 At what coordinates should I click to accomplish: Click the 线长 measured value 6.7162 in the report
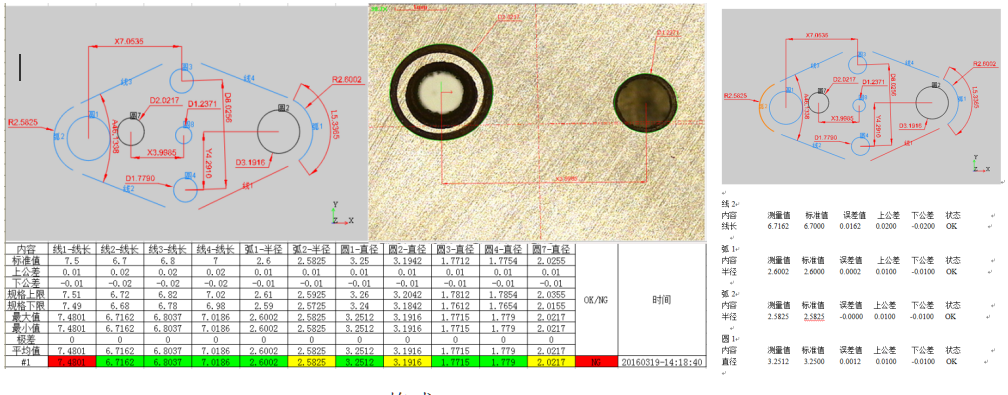[x=779, y=226]
